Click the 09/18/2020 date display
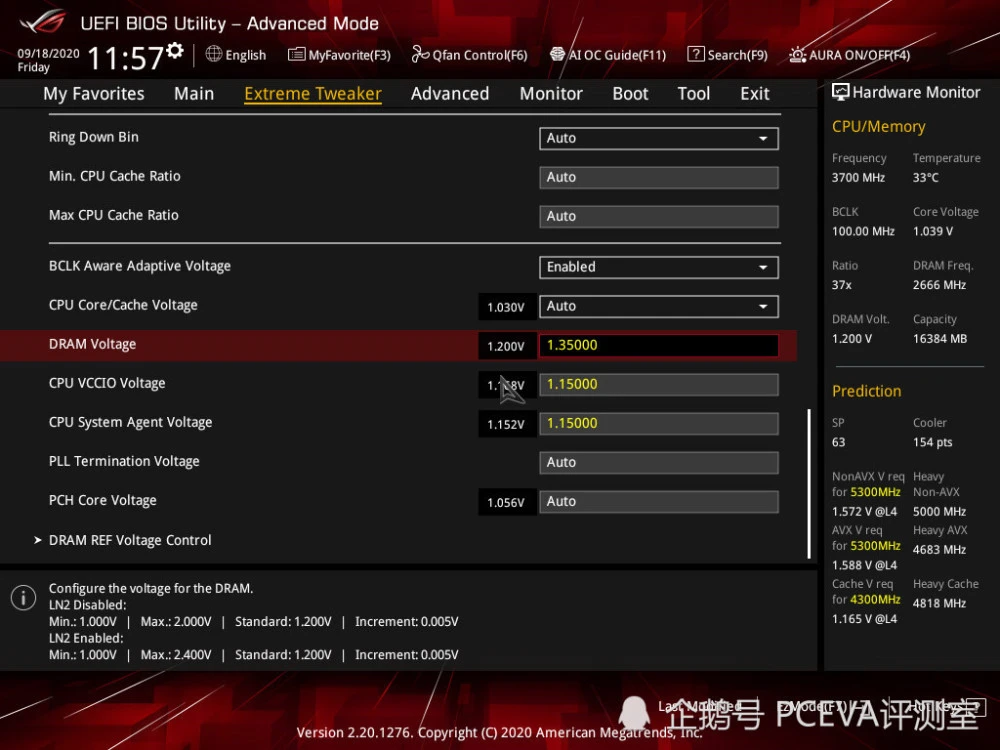 point(48,54)
